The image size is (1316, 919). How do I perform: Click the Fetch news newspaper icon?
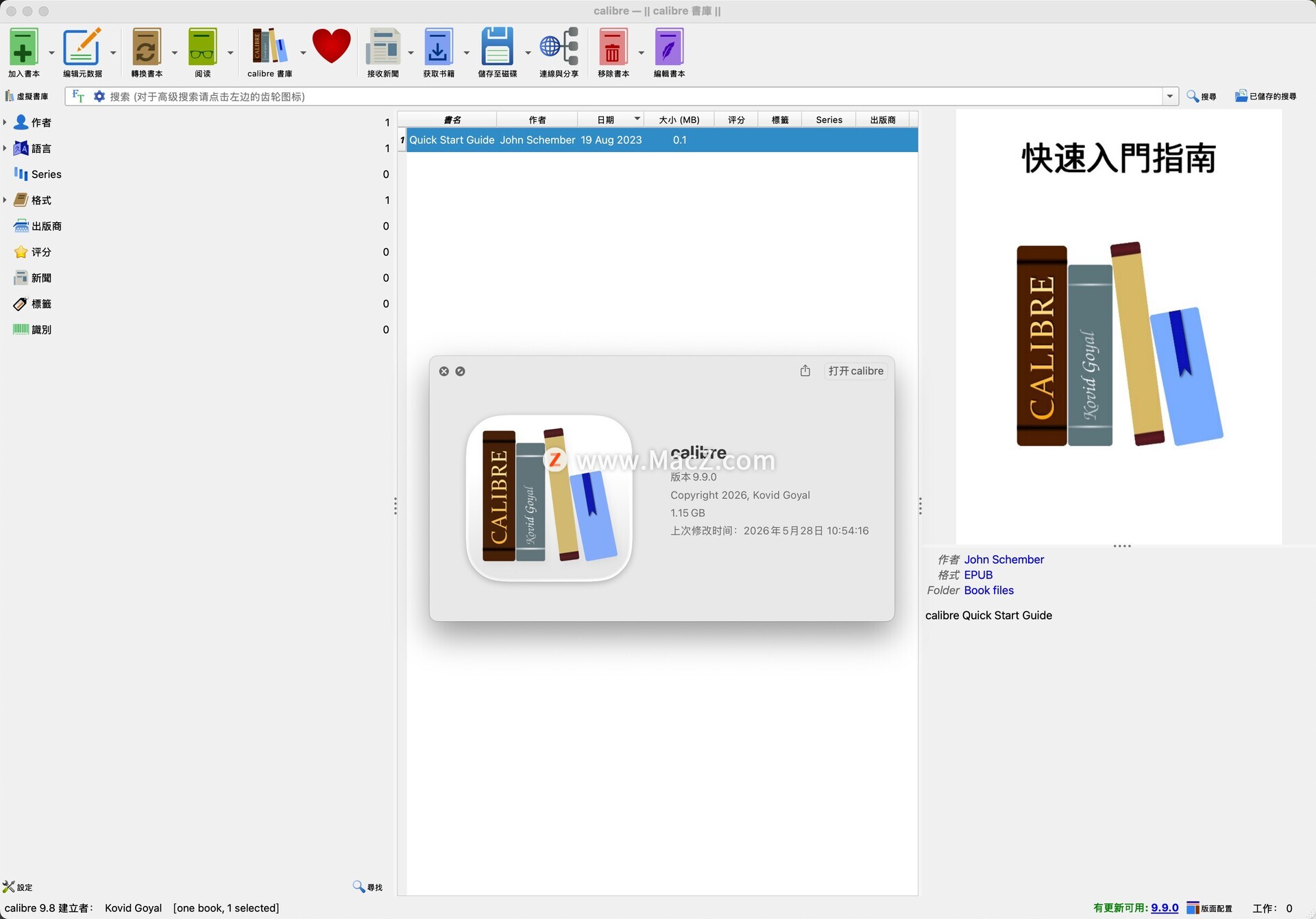(x=382, y=47)
